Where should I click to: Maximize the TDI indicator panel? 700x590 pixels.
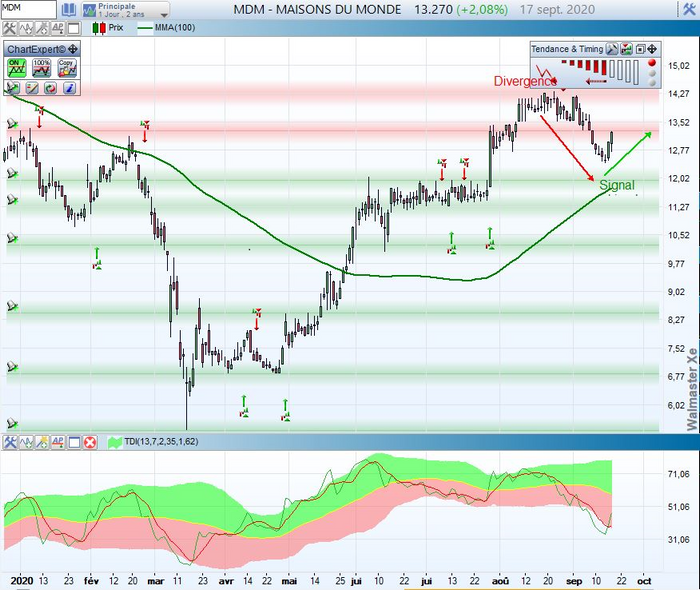coord(74,442)
